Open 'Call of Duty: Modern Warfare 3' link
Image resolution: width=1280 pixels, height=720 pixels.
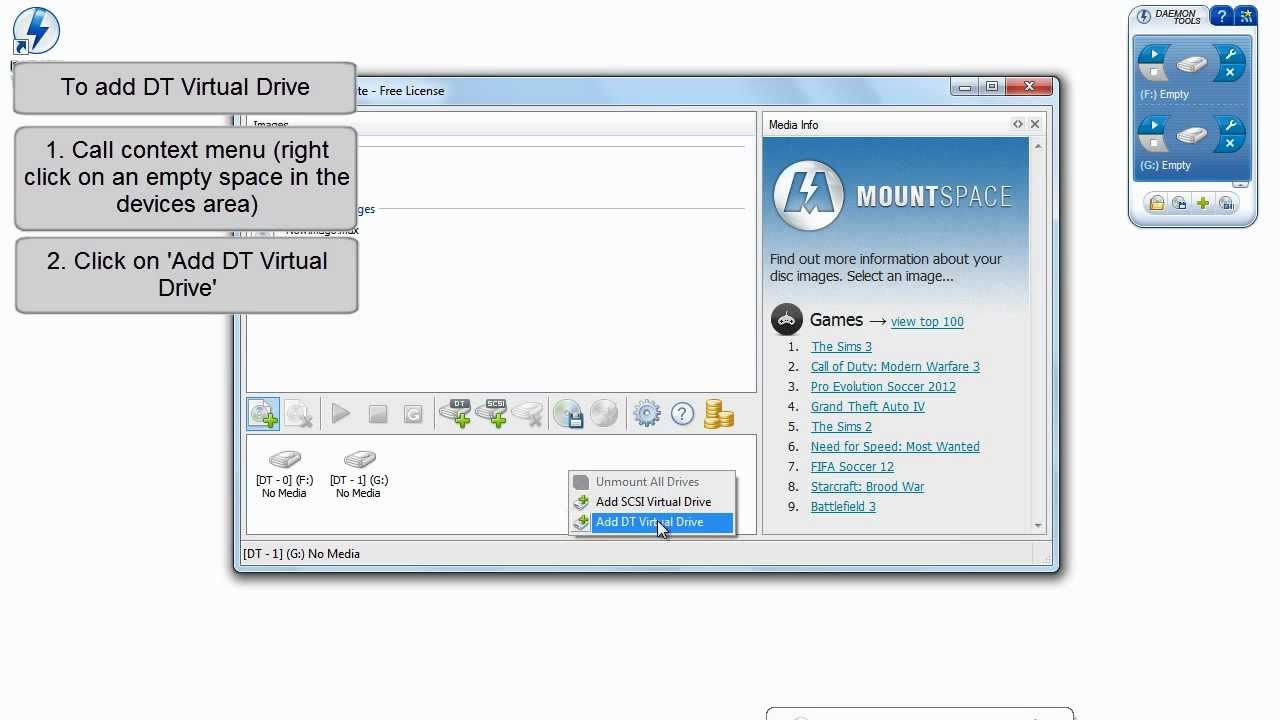tap(895, 367)
